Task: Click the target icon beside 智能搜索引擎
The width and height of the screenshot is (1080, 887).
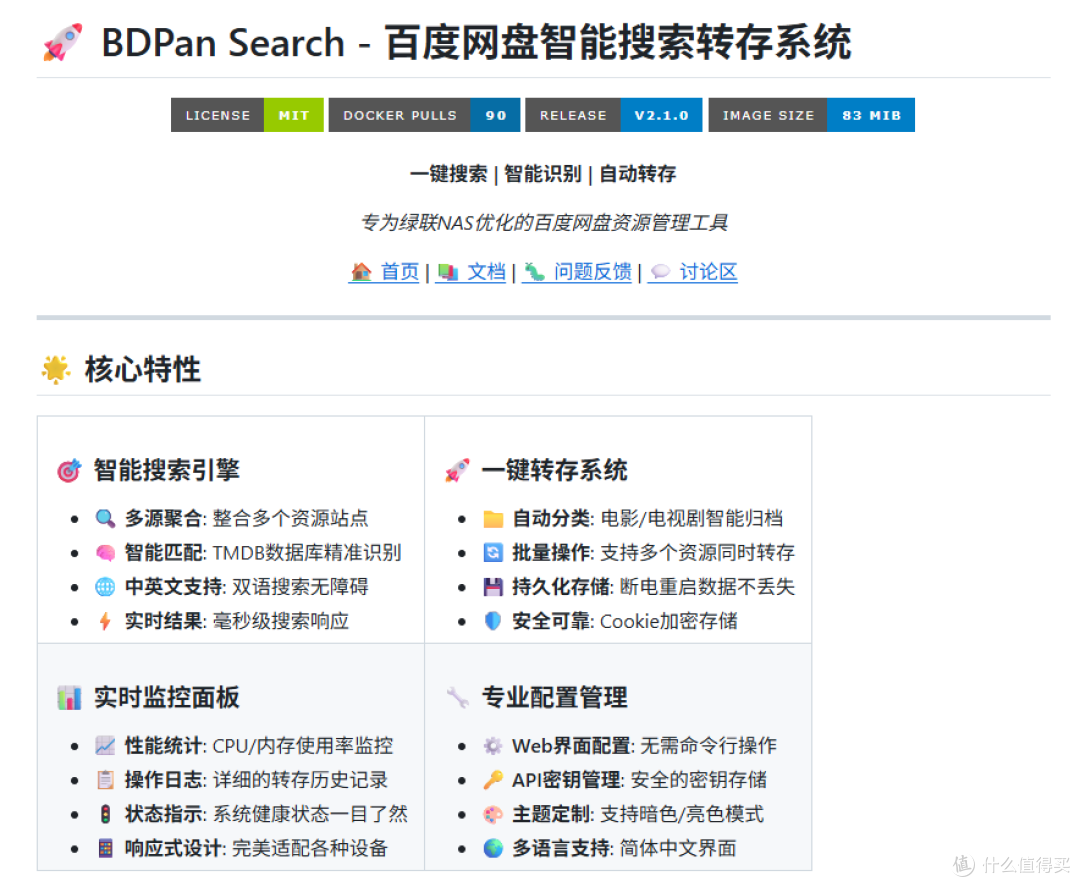Action: tap(69, 470)
